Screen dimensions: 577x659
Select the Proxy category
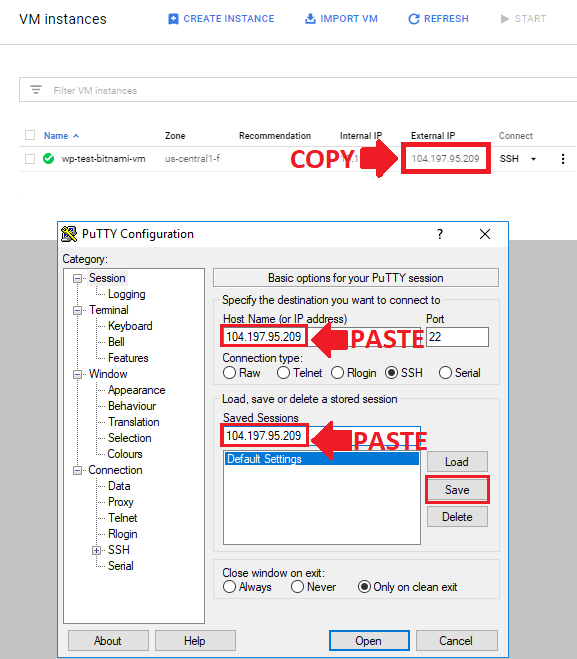(x=121, y=502)
